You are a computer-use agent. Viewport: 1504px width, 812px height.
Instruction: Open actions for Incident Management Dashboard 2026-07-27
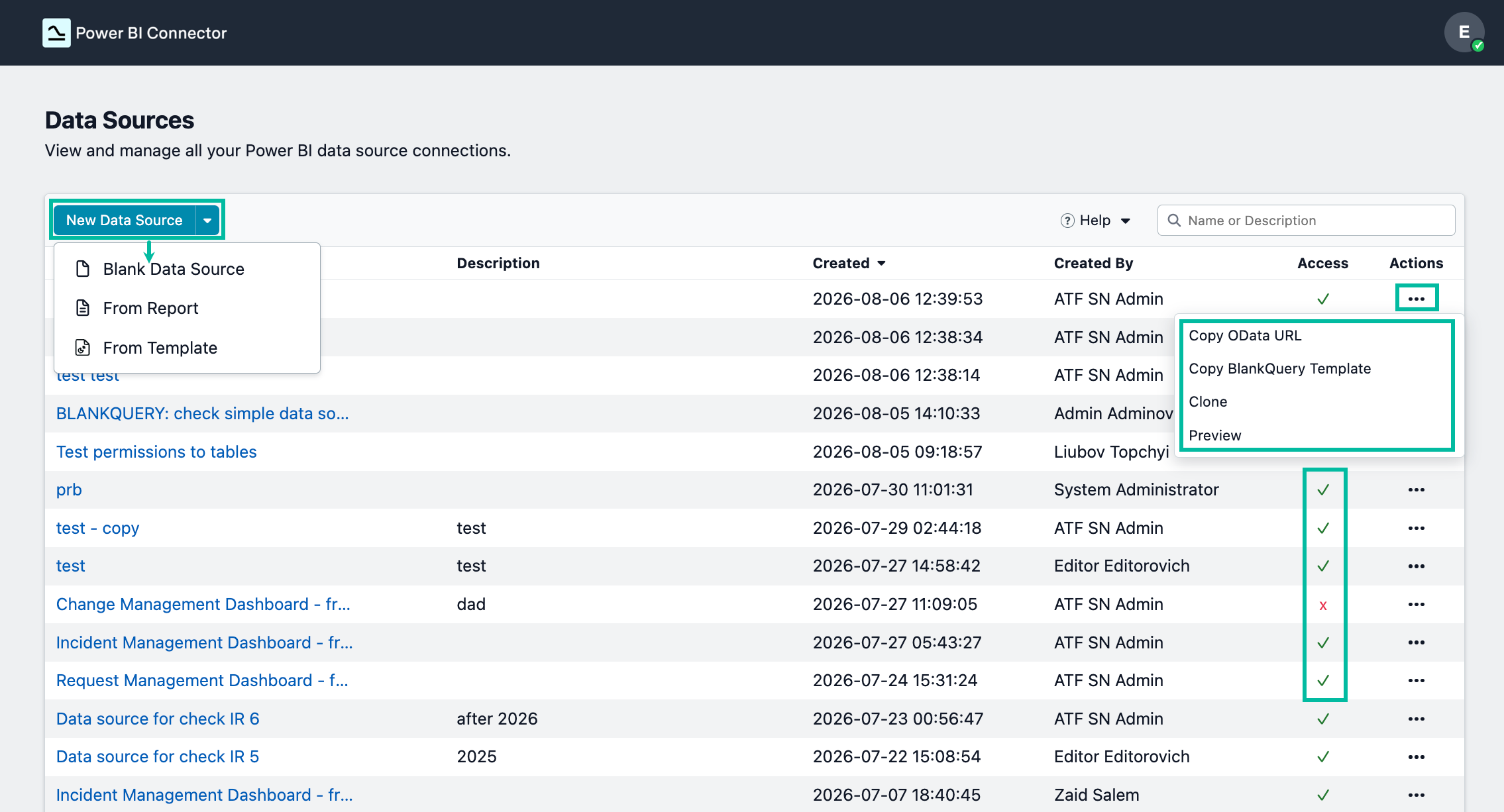point(1417,642)
